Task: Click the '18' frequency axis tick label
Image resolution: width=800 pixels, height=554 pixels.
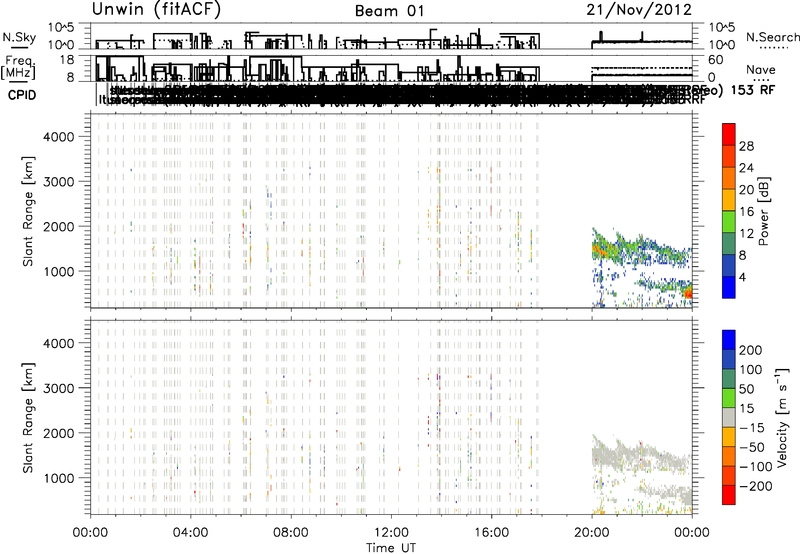Action: coord(67,60)
